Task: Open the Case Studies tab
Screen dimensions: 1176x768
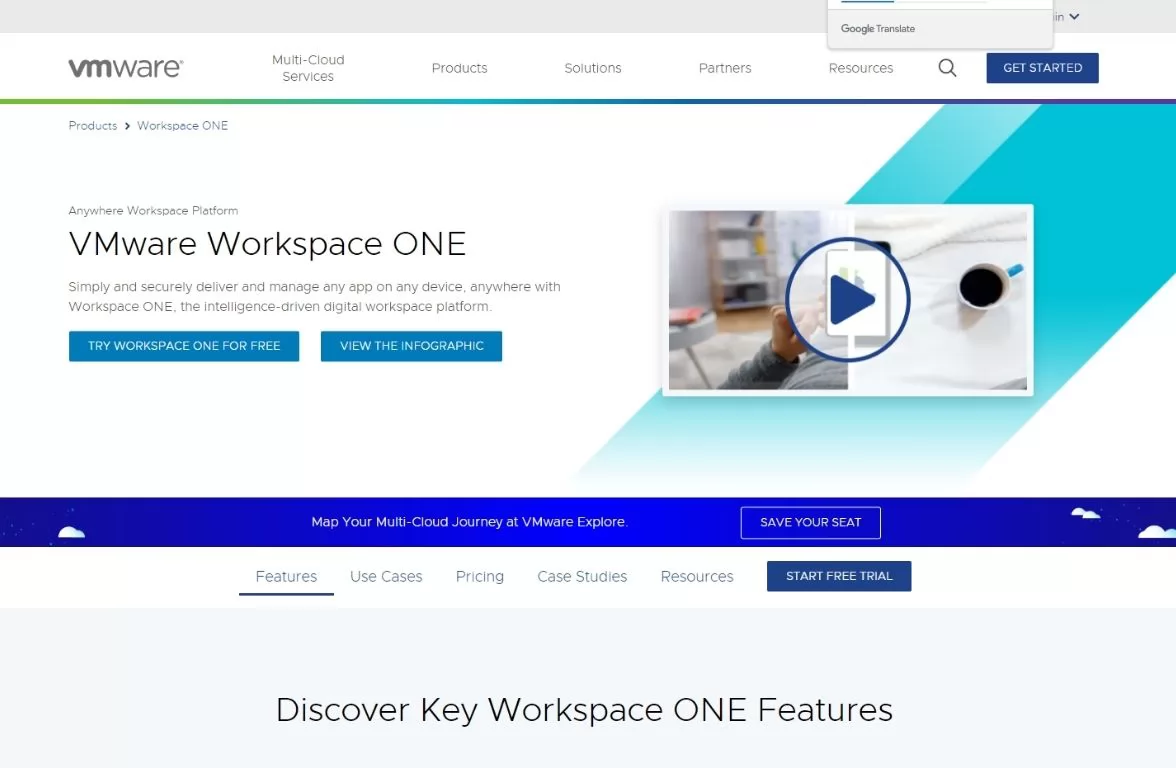Action: click(x=582, y=577)
